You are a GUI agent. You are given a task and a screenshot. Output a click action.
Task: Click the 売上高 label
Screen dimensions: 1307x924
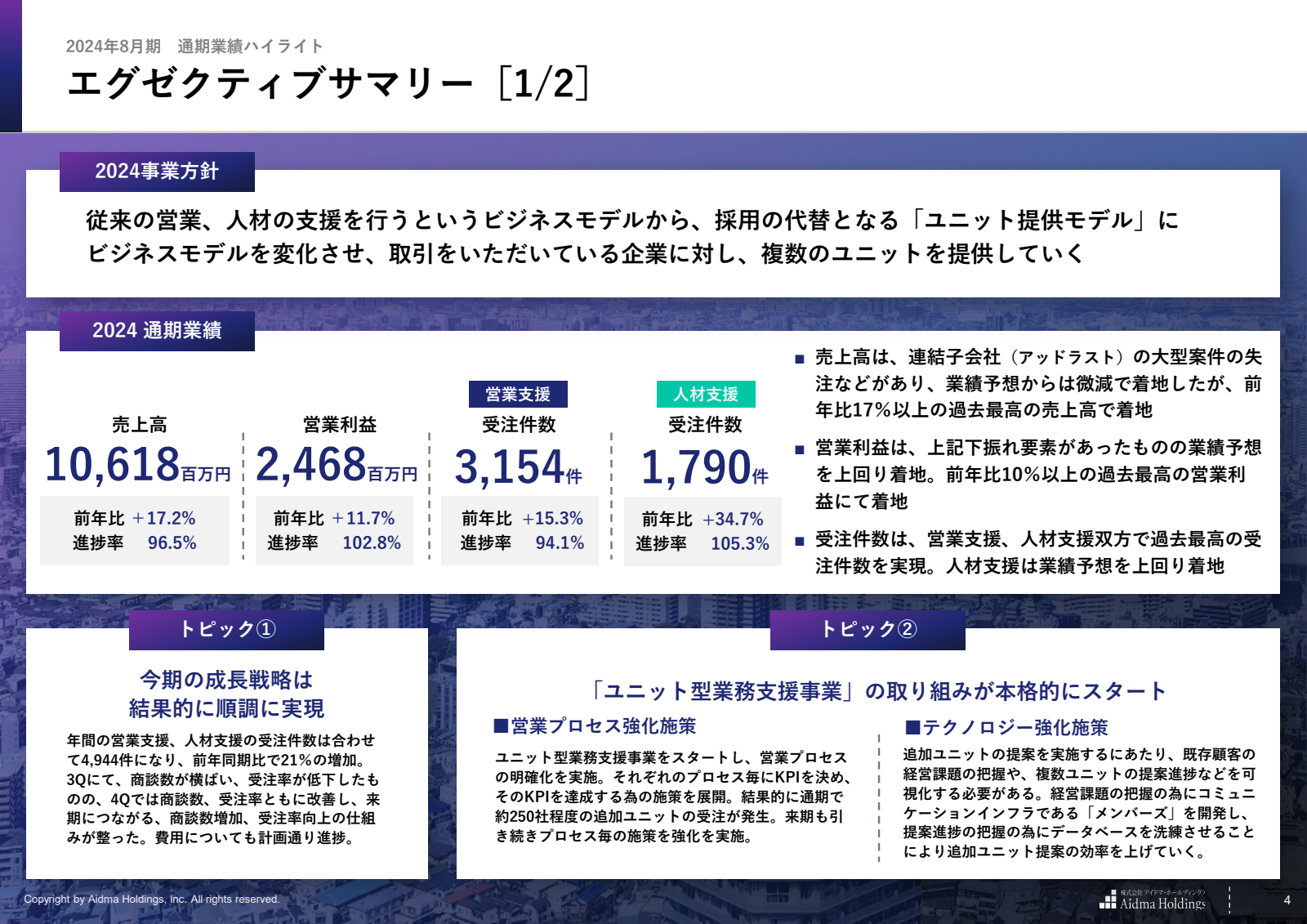coord(140,425)
